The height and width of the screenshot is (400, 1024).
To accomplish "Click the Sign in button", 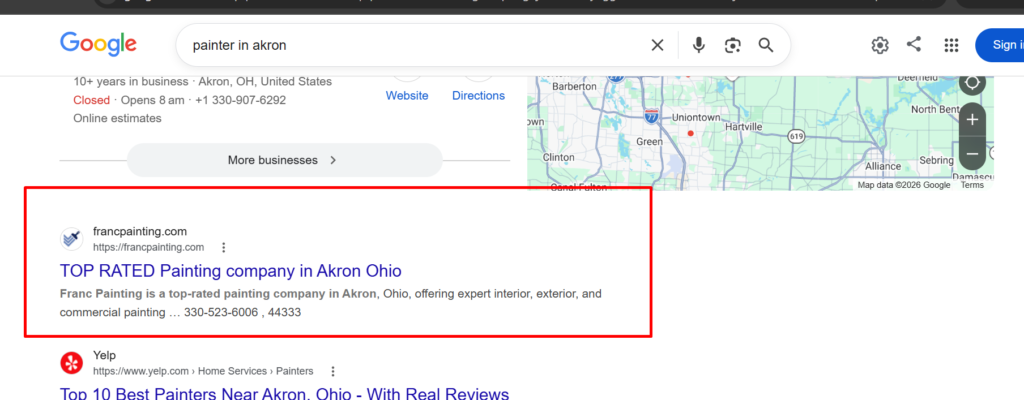I will [1000, 45].
